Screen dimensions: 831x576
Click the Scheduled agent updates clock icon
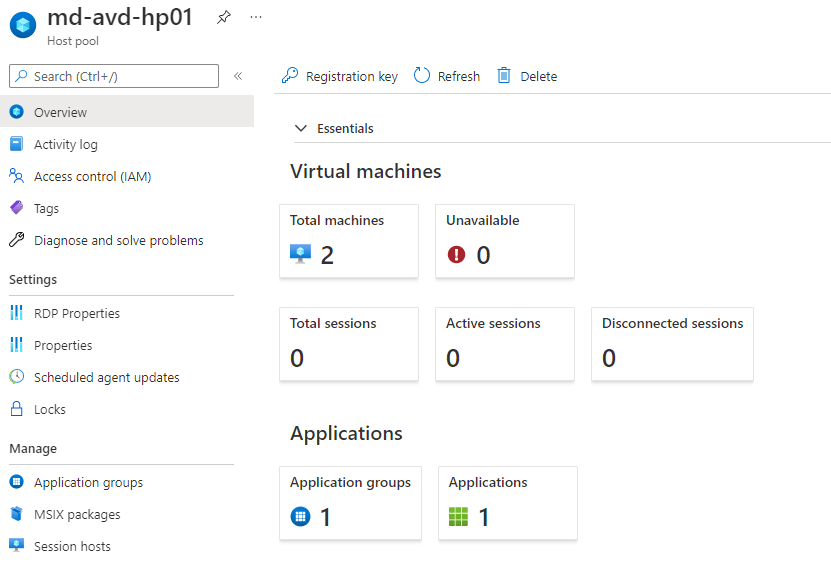point(16,377)
